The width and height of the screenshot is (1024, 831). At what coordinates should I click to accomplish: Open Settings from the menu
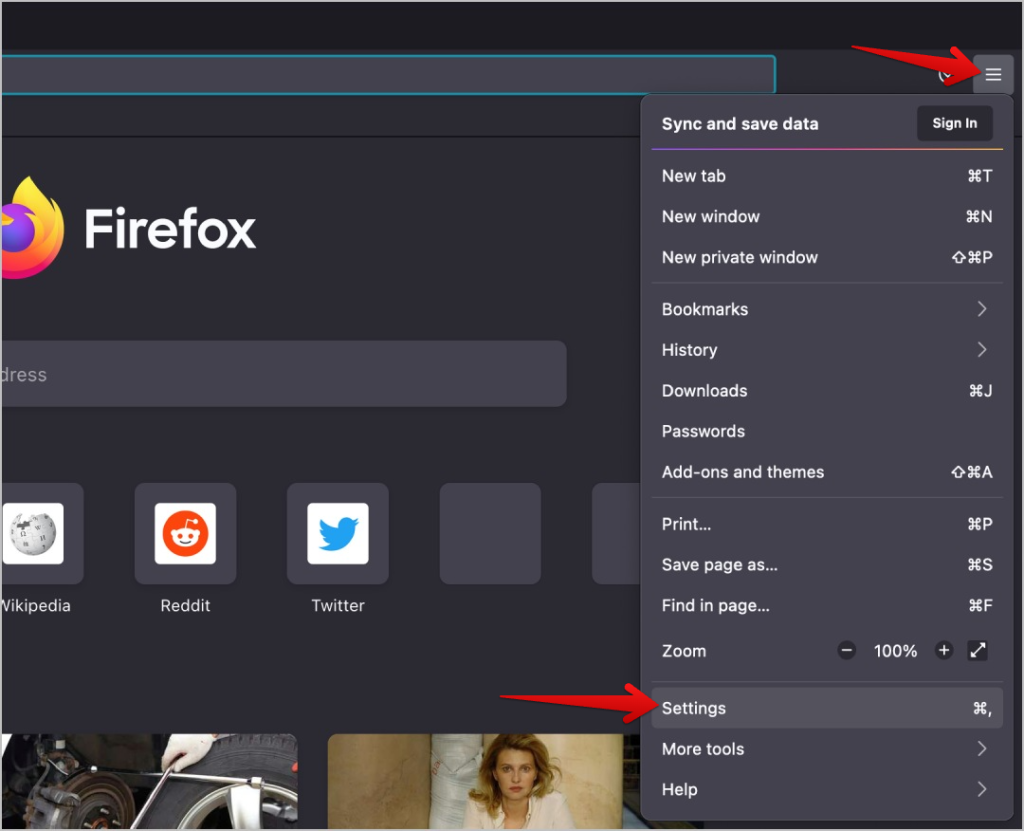pyautogui.click(x=827, y=708)
